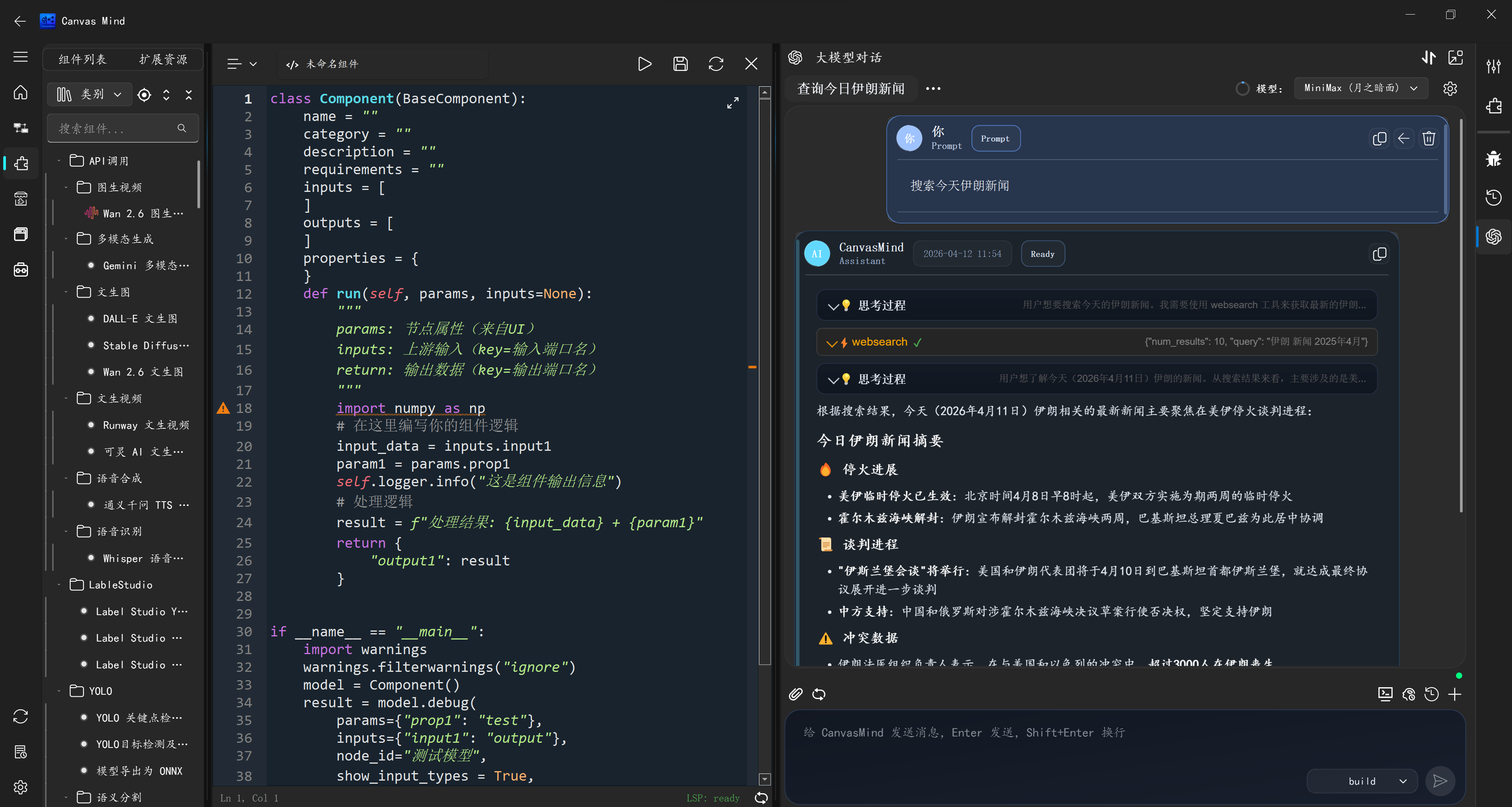Viewport: 1512px width, 807px height.
Task: Locate current component target icon
Action: 144,95
